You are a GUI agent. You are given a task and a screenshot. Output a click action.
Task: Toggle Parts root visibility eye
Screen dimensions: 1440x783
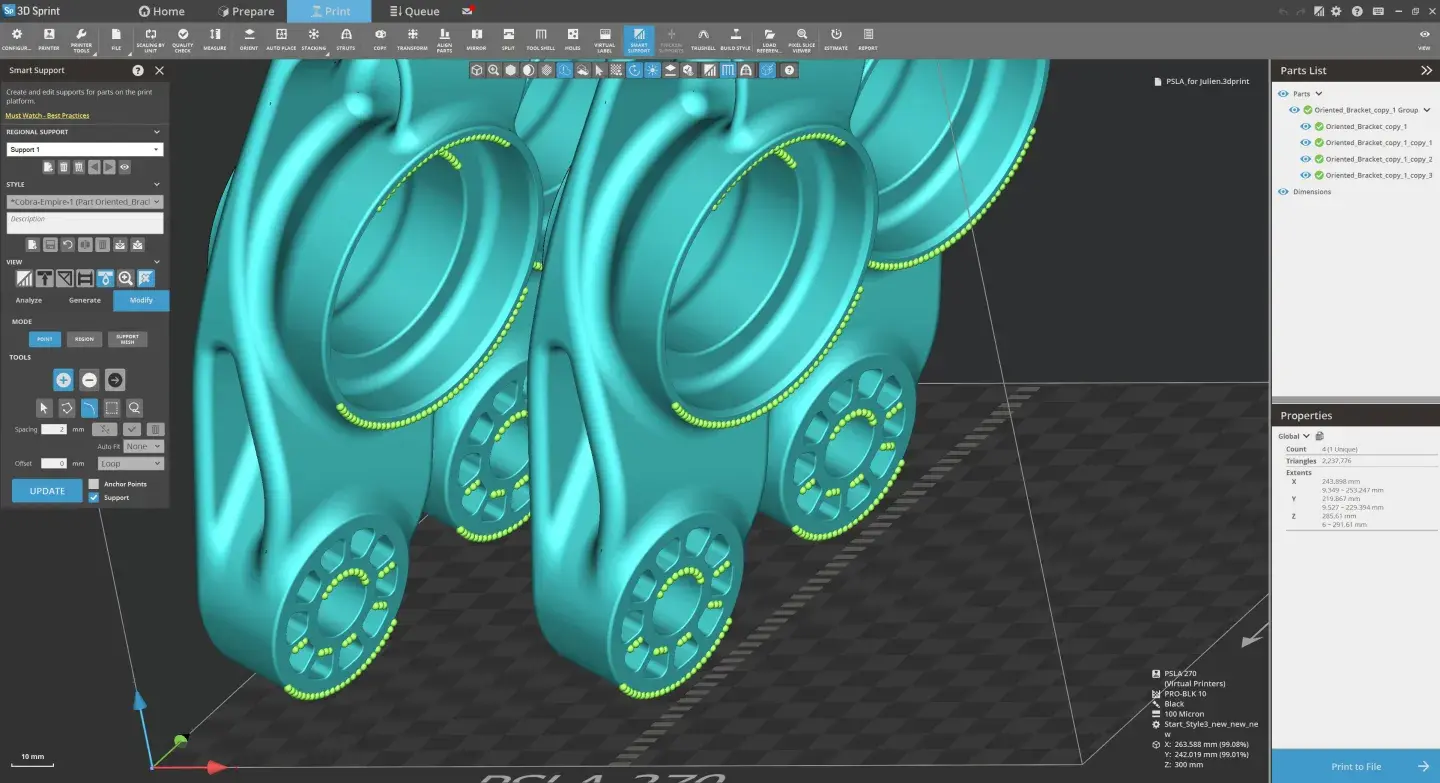click(x=1283, y=94)
